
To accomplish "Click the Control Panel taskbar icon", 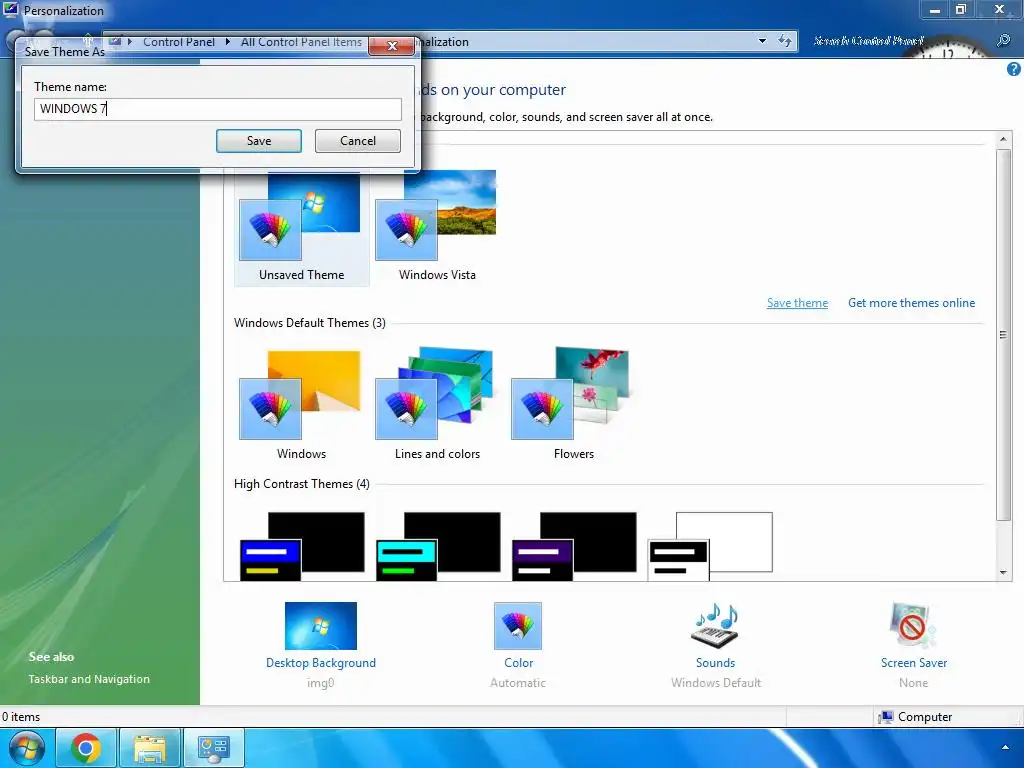I will 214,748.
